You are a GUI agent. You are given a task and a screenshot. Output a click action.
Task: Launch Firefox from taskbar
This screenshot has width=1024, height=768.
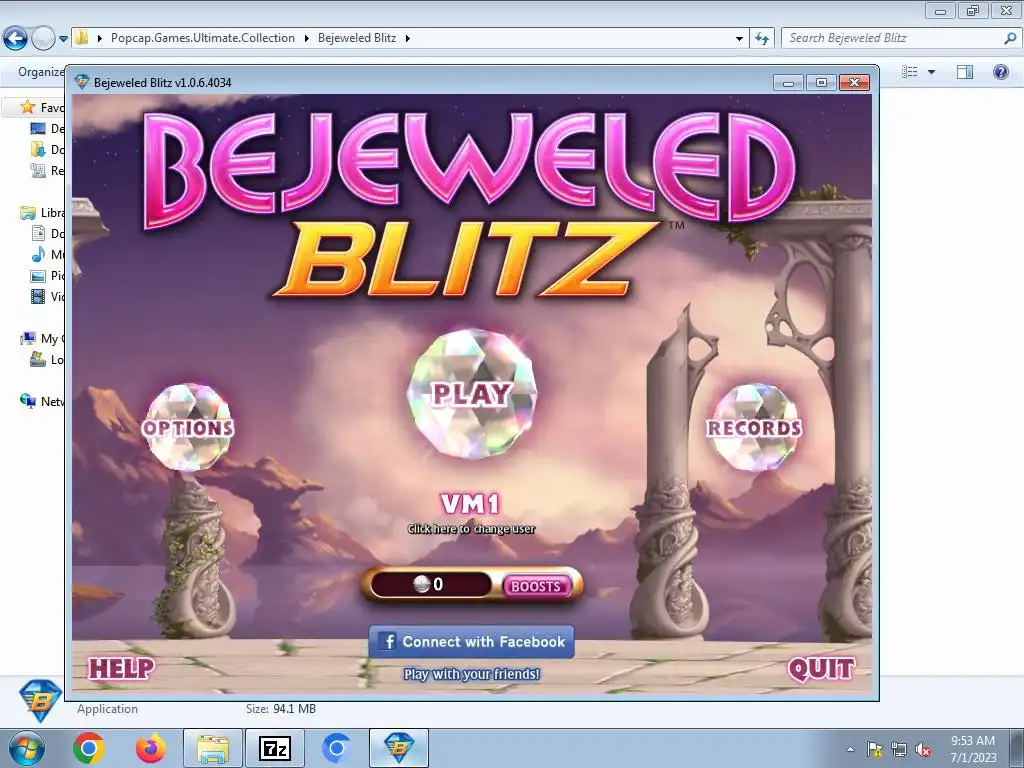150,748
